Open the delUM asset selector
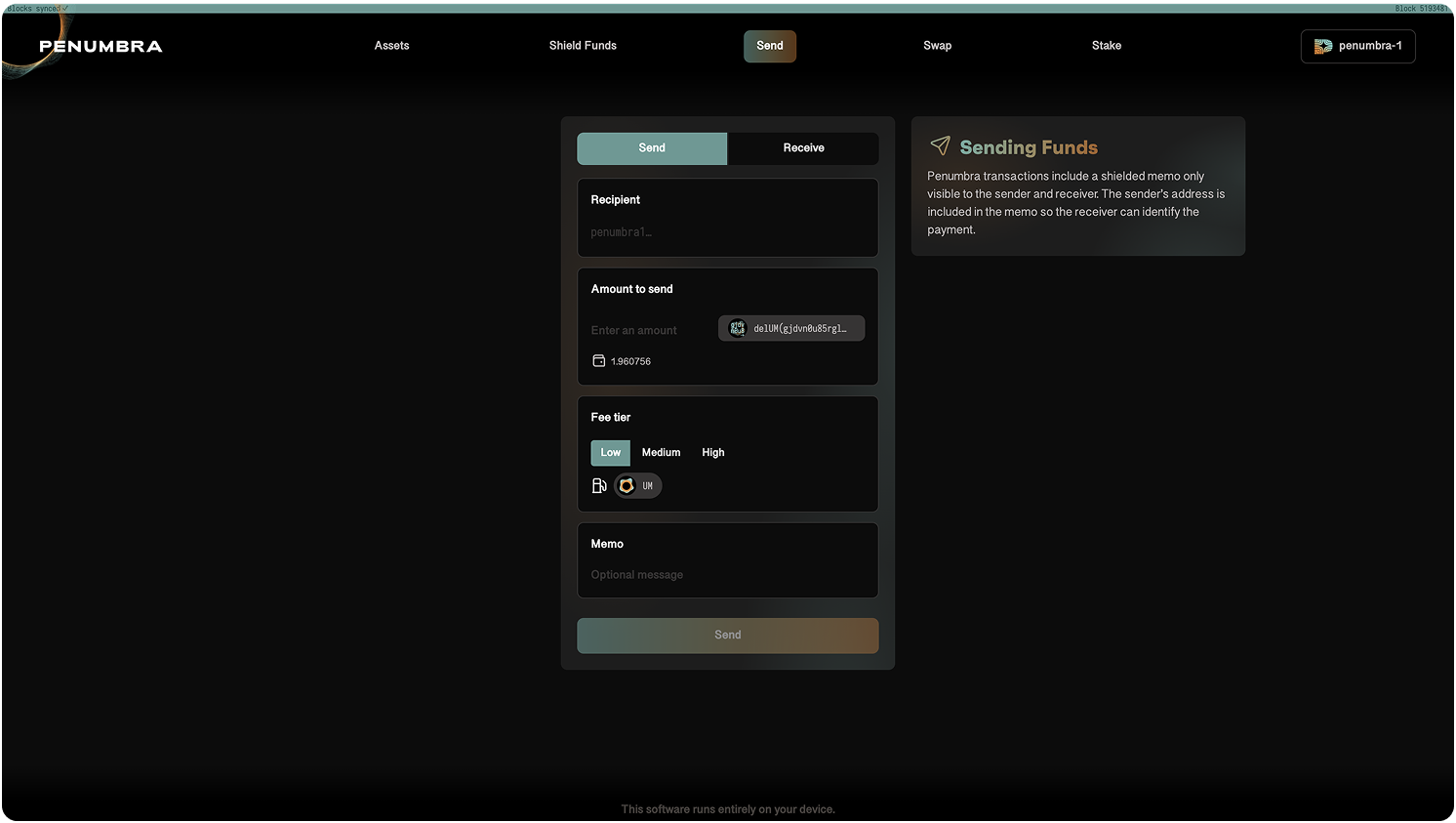 (x=790, y=328)
